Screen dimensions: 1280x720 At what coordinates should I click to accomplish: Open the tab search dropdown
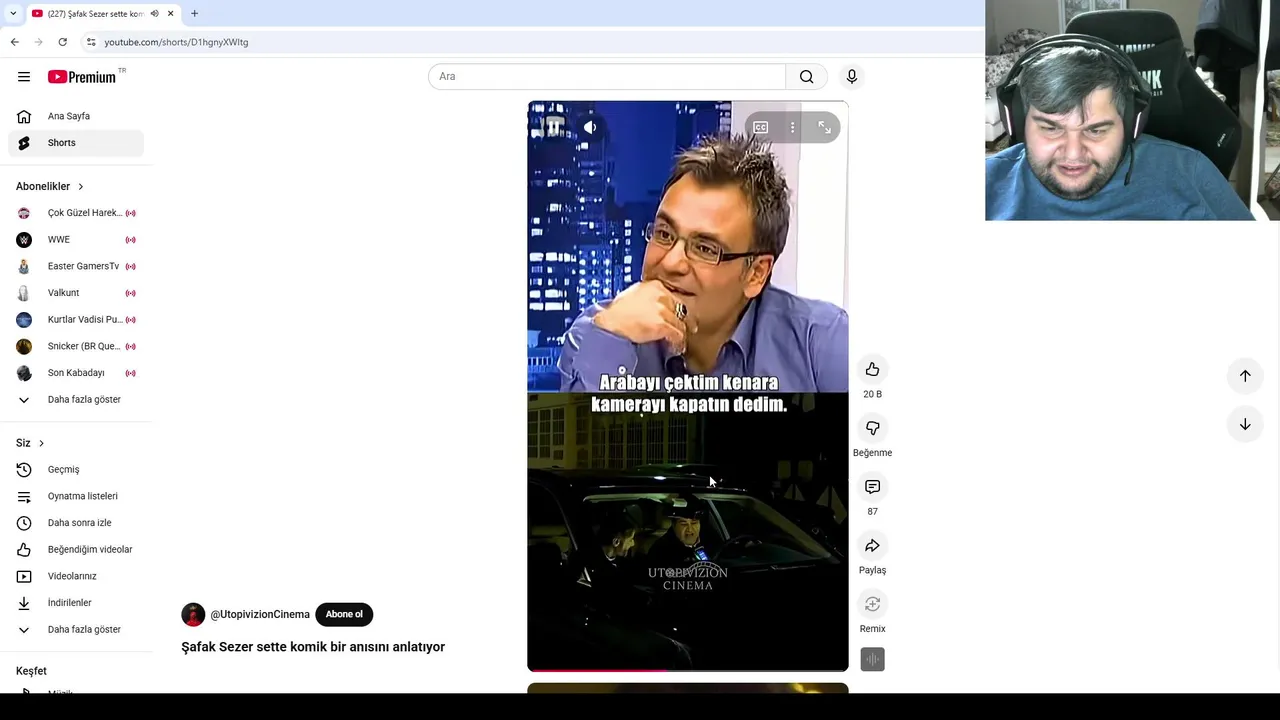pyautogui.click(x=13, y=14)
